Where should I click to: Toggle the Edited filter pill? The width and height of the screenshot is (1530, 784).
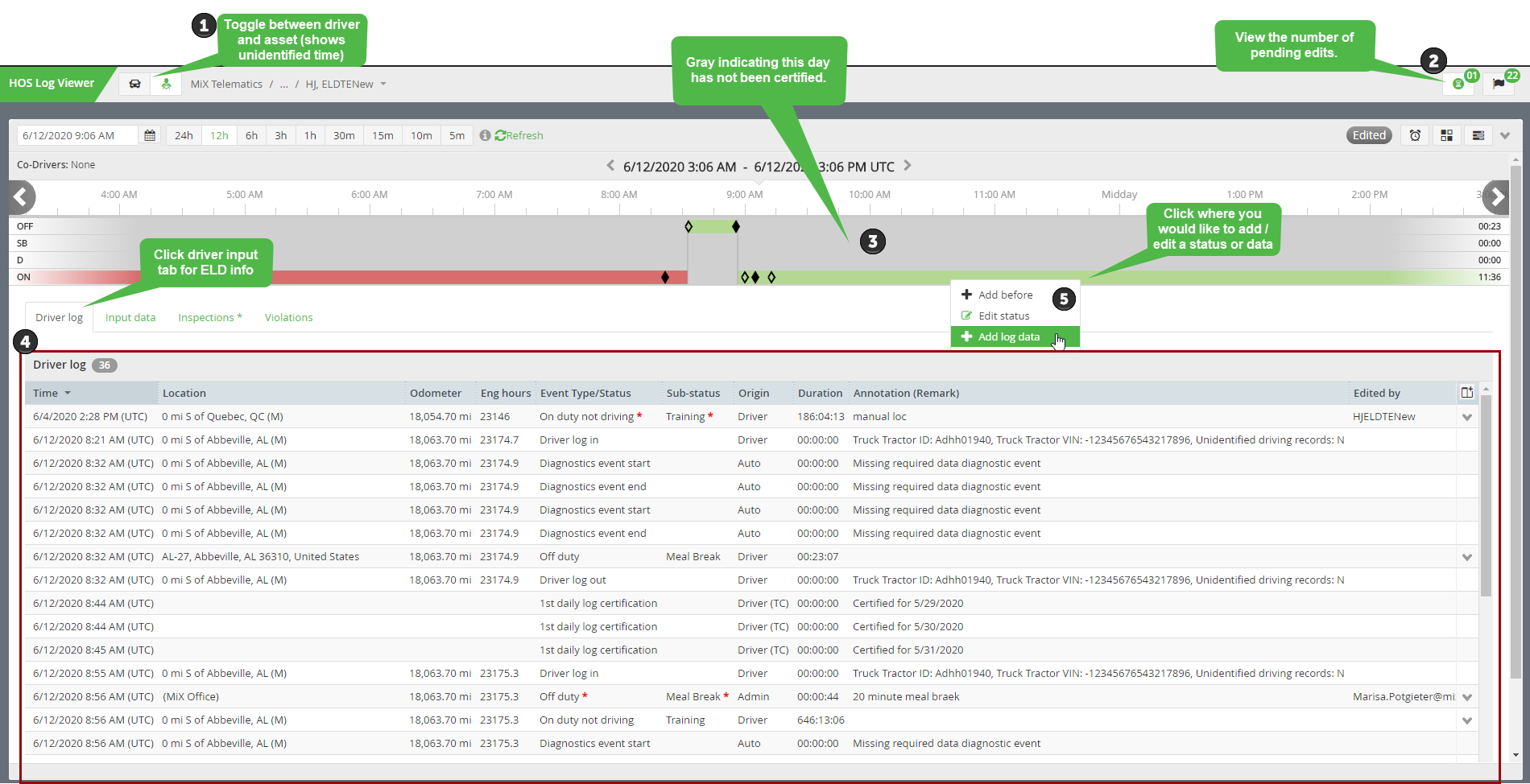[1369, 135]
